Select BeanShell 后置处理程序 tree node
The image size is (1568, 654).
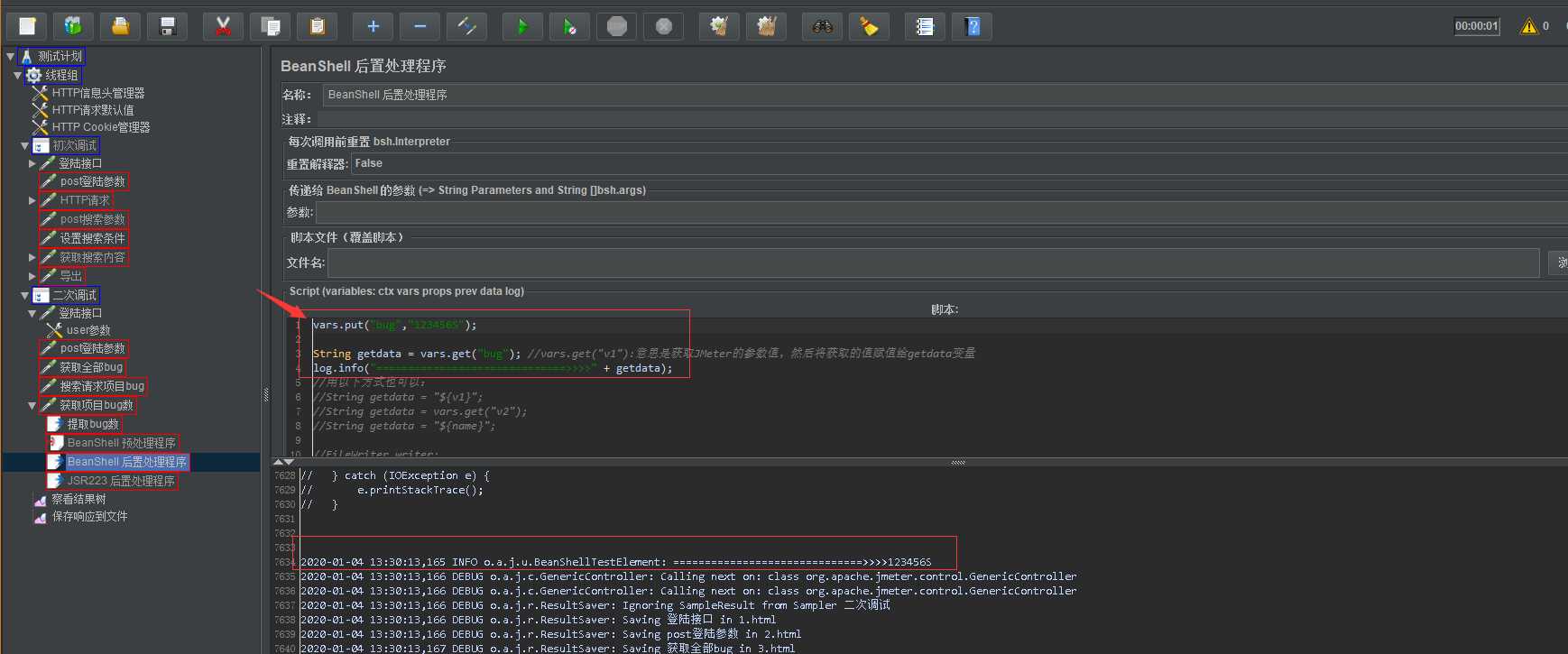point(126,462)
